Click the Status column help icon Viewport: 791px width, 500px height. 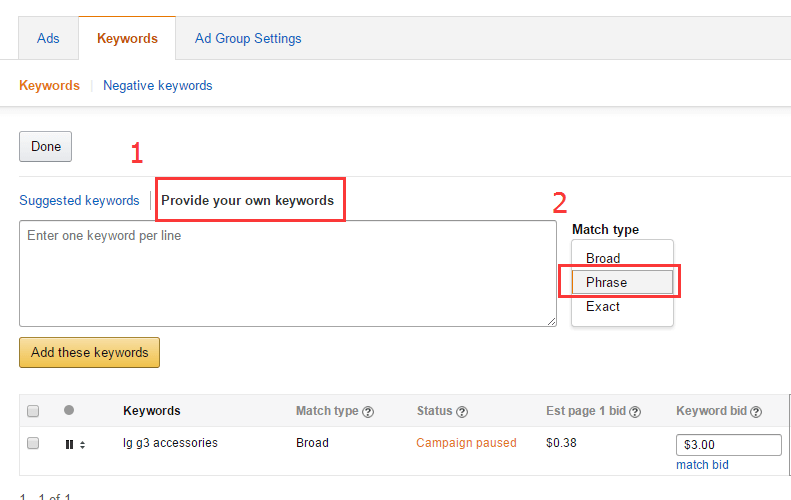click(462, 411)
